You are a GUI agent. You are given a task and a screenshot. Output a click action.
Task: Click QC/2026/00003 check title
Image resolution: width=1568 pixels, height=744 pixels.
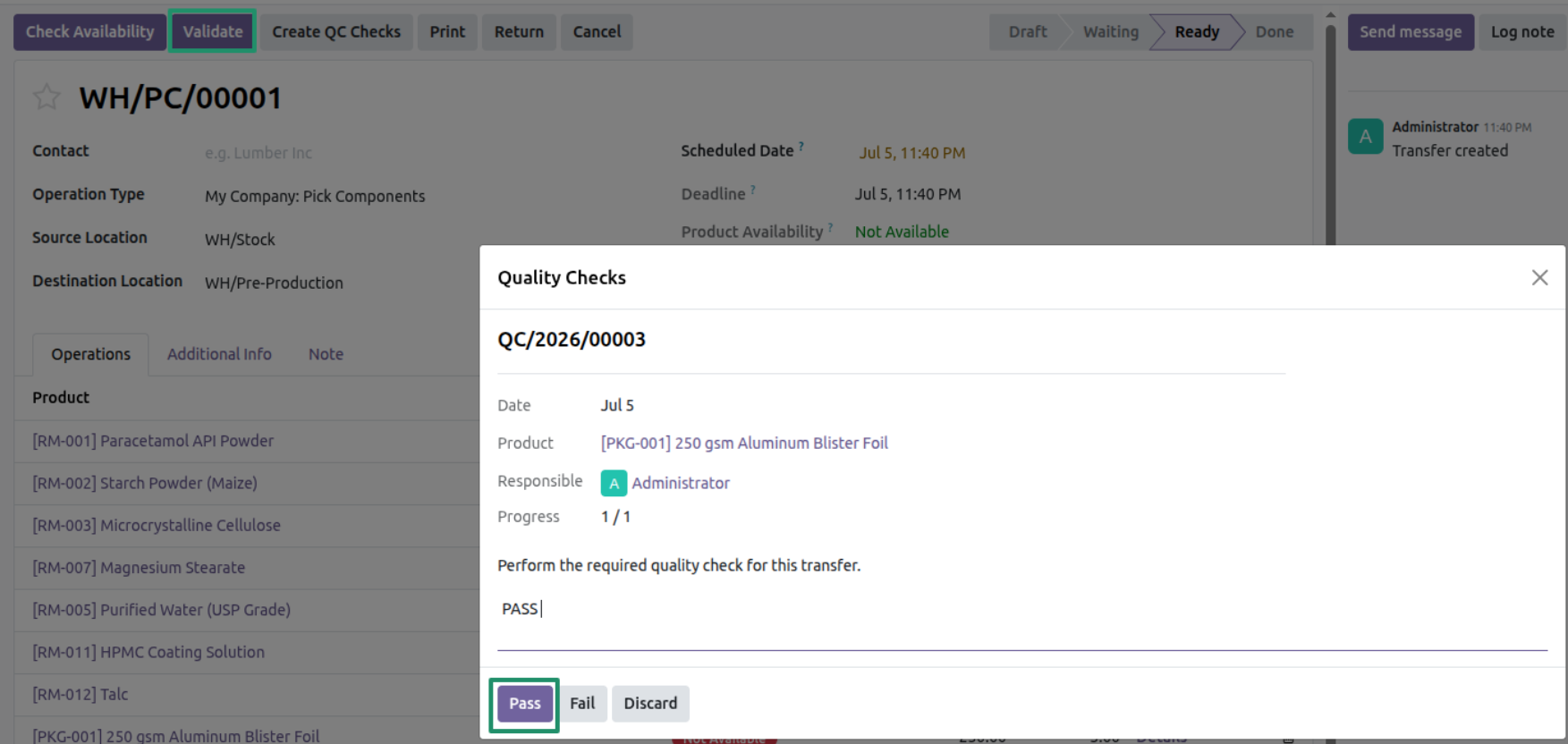[572, 340]
